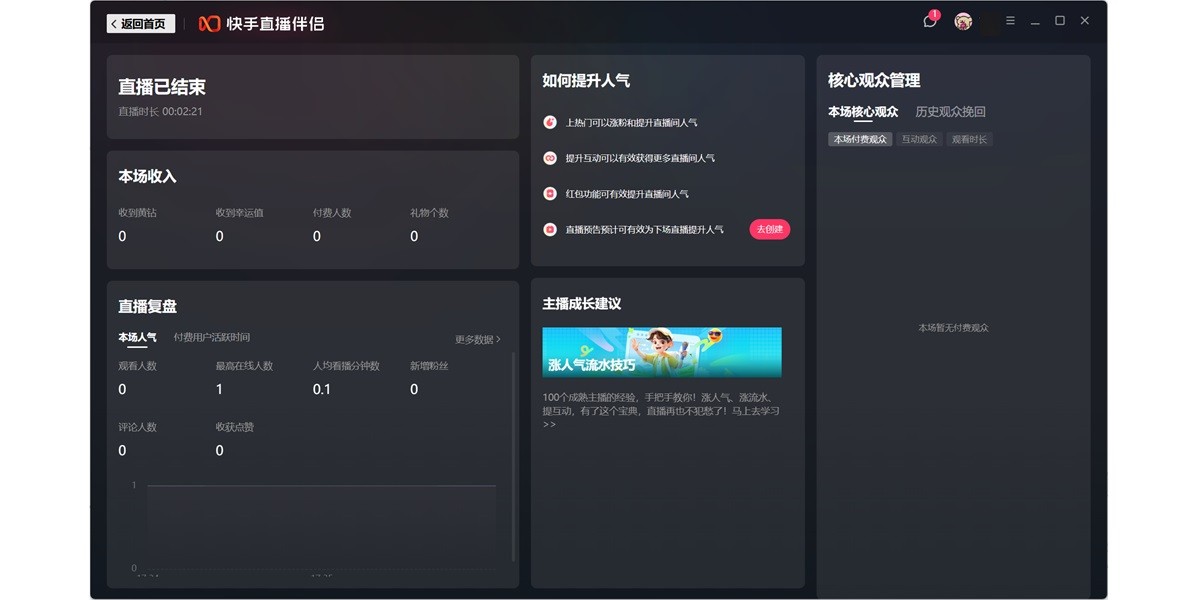Open the hamburger menu icon

(x=1010, y=21)
